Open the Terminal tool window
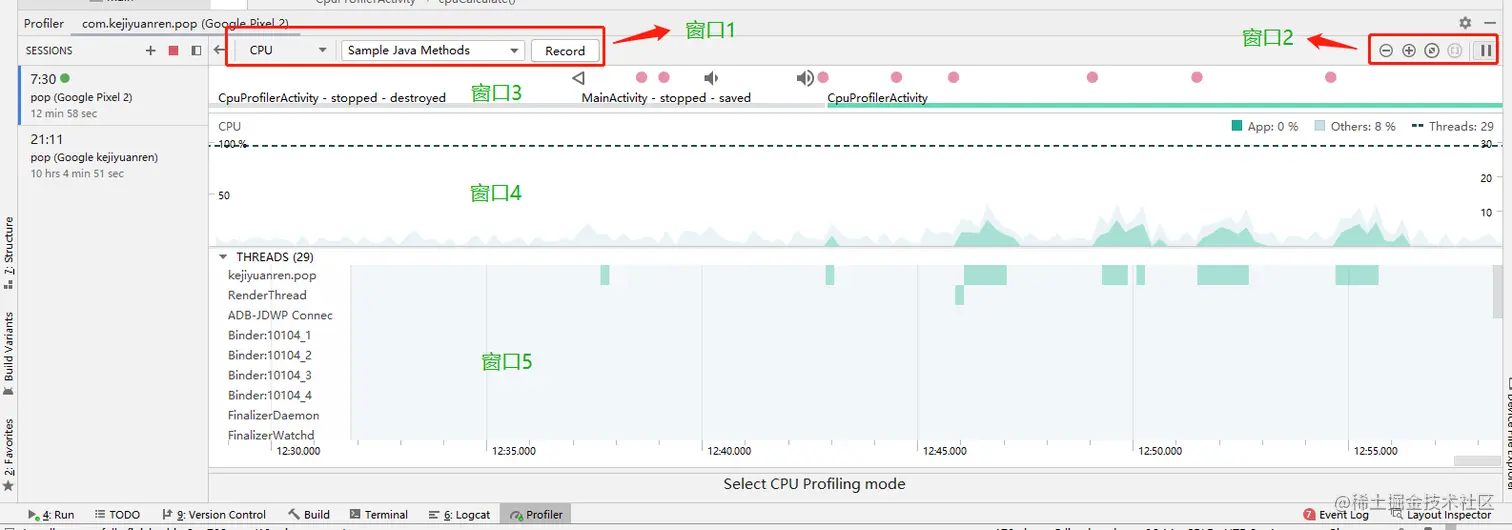The image size is (1512, 530). 378,515
